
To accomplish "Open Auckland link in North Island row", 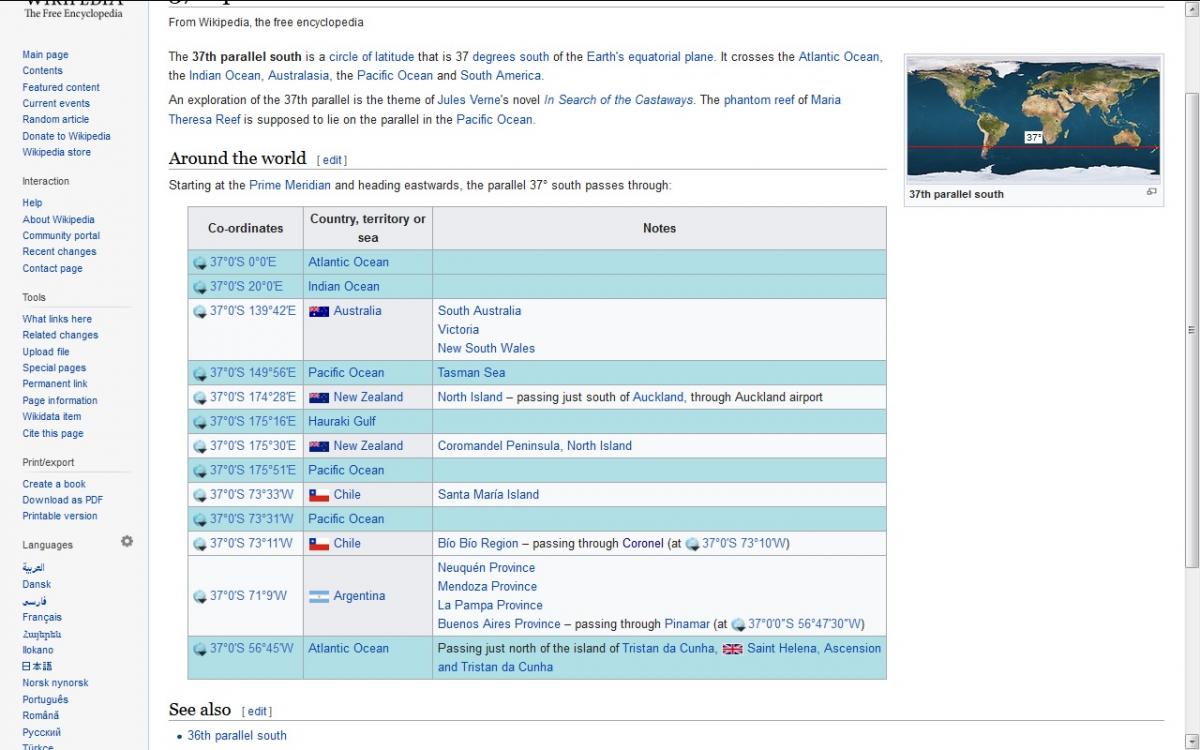I will 658,398.
